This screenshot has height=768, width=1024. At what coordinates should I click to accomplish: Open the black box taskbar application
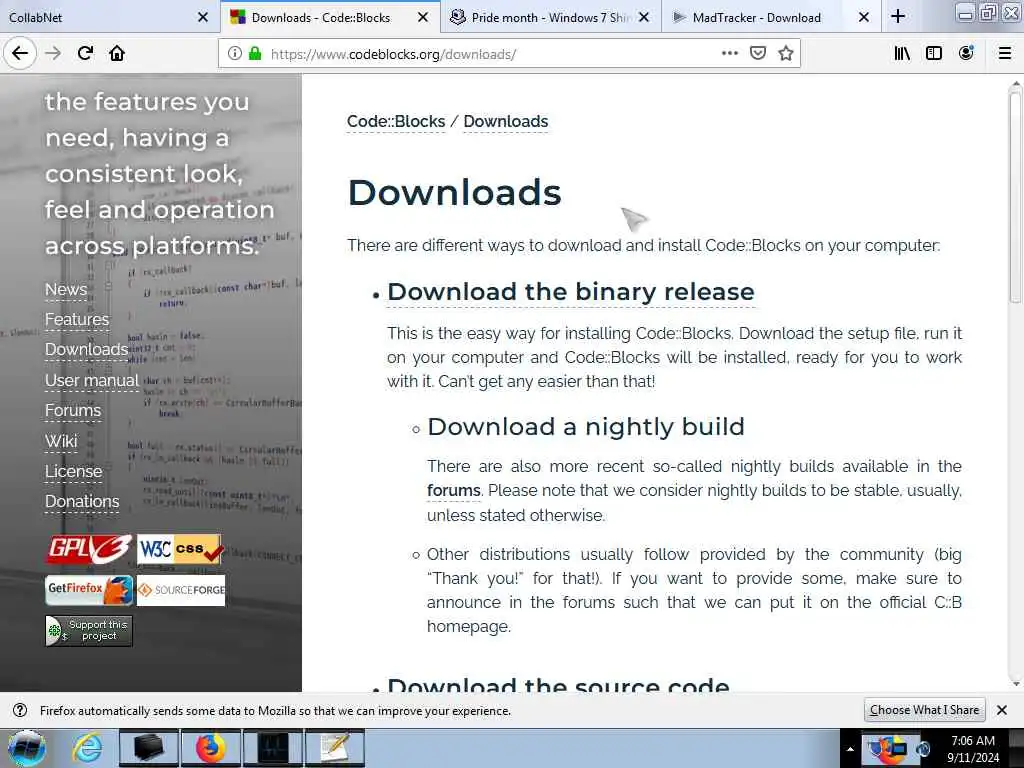(x=148, y=748)
